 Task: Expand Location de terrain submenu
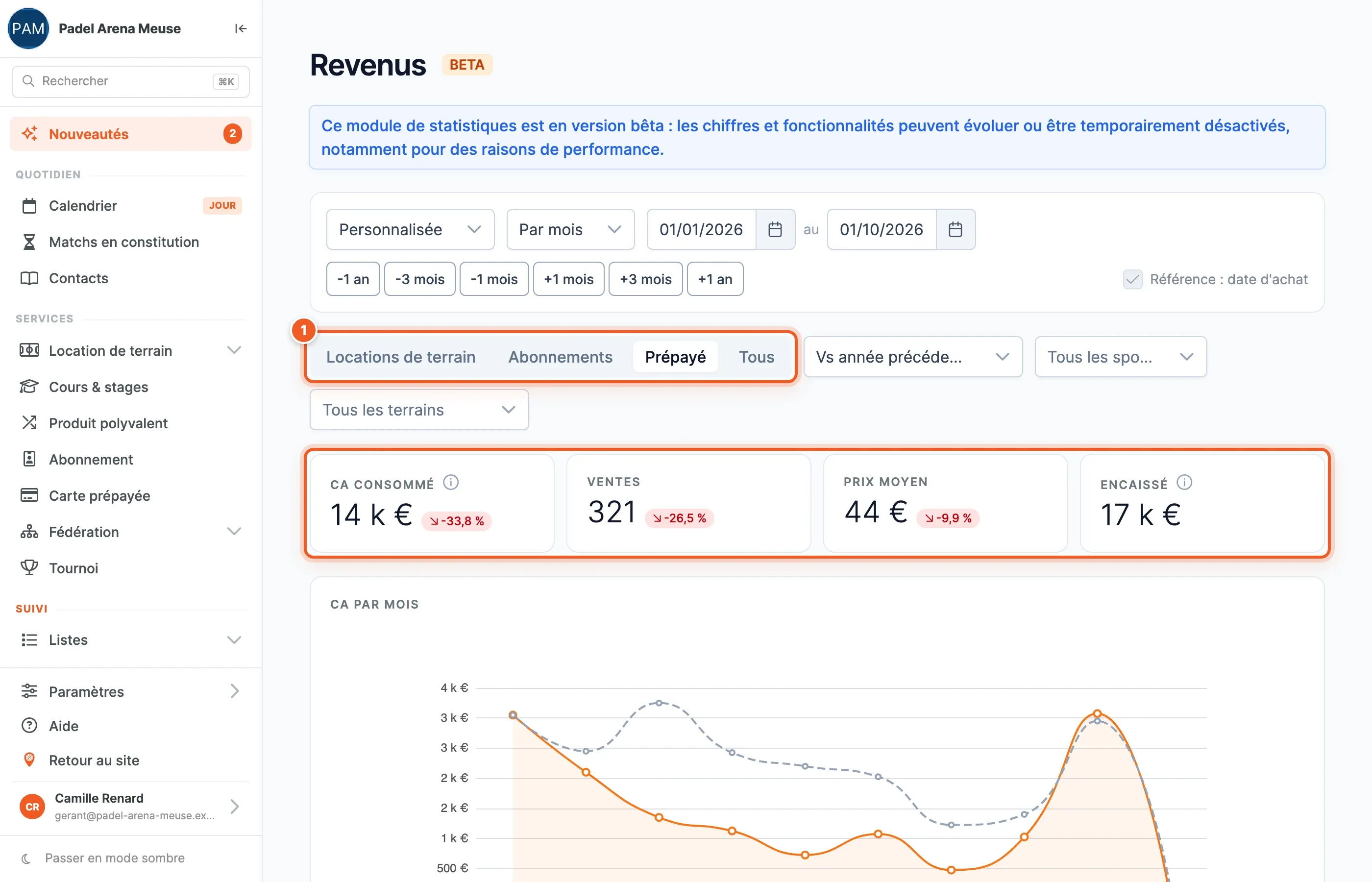pos(130,350)
